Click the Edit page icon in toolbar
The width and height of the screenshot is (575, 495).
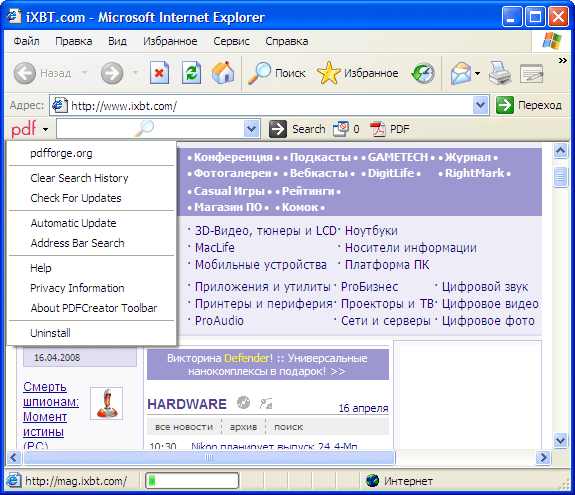(531, 73)
